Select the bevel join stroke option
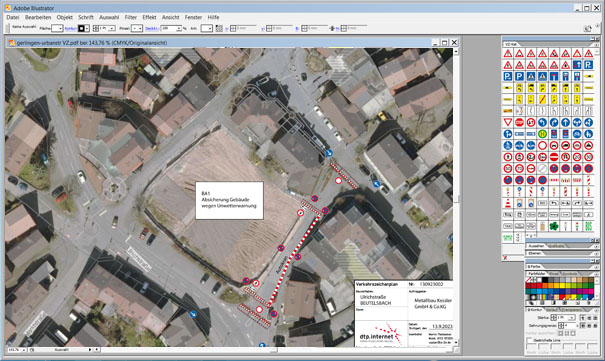This screenshot has width=605, height=361. click(x=595, y=326)
